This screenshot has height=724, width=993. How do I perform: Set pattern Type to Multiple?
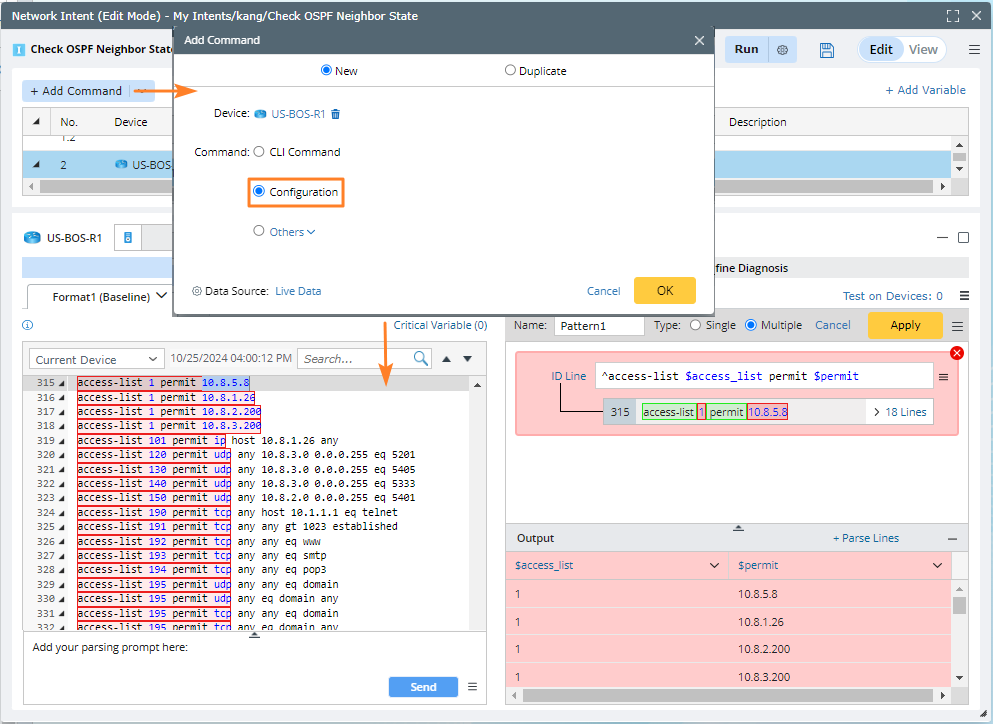coord(750,325)
